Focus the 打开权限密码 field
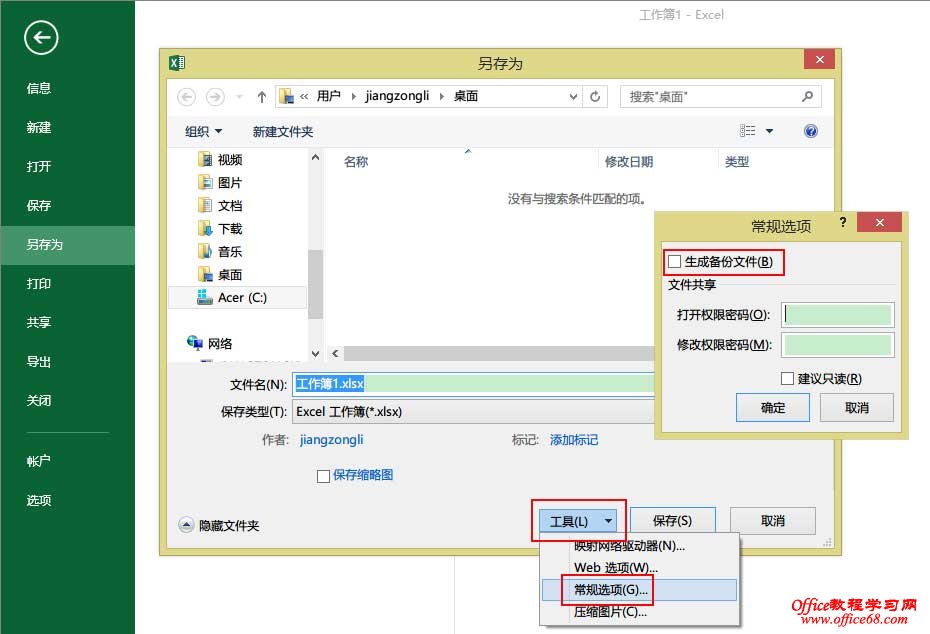The height and width of the screenshot is (634, 930). (x=837, y=314)
